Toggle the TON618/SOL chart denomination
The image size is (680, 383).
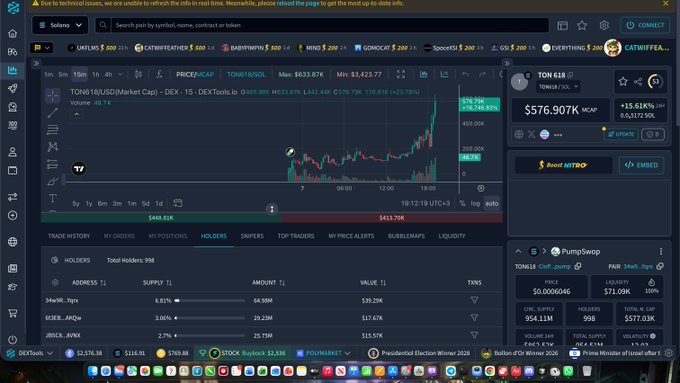246,74
